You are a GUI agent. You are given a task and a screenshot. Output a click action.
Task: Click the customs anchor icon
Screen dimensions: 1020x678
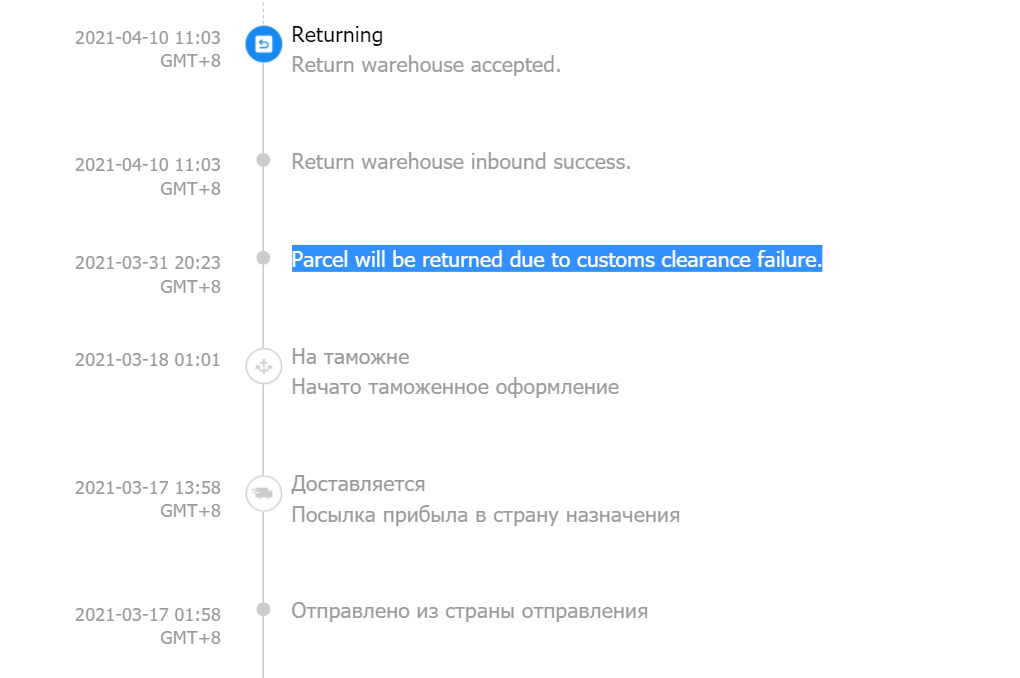click(263, 366)
